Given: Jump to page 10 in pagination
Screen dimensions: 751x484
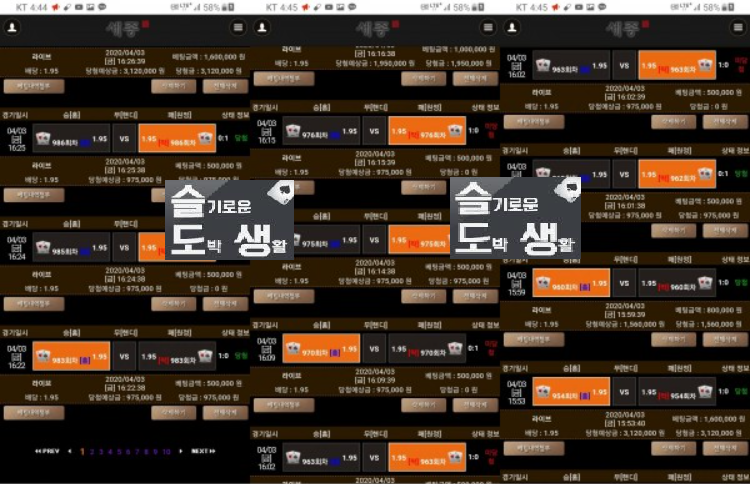Looking at the screenshot, I should click(x=167, y=451).
